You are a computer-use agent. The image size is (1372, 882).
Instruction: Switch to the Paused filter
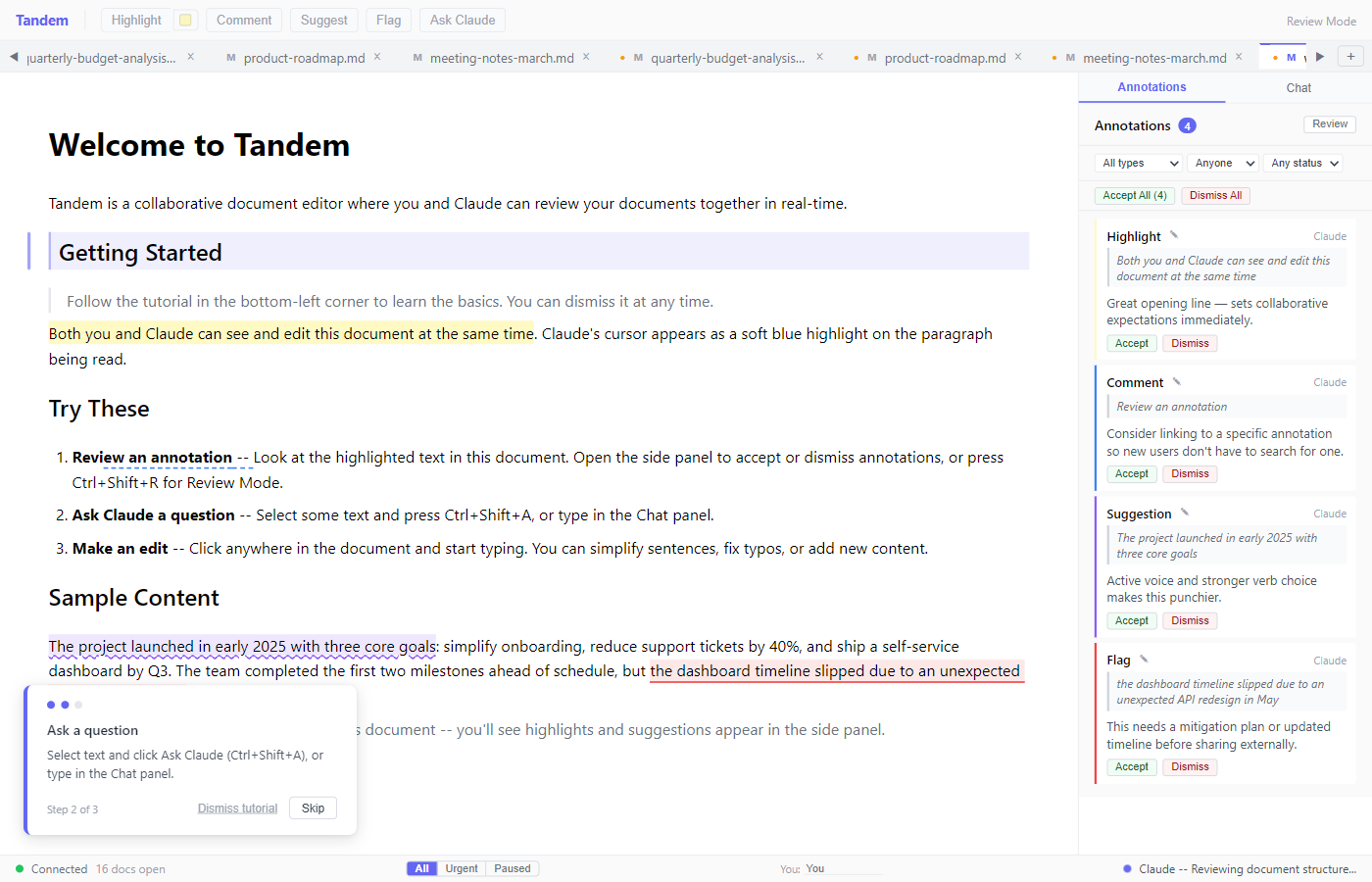(x=512, y=868)
